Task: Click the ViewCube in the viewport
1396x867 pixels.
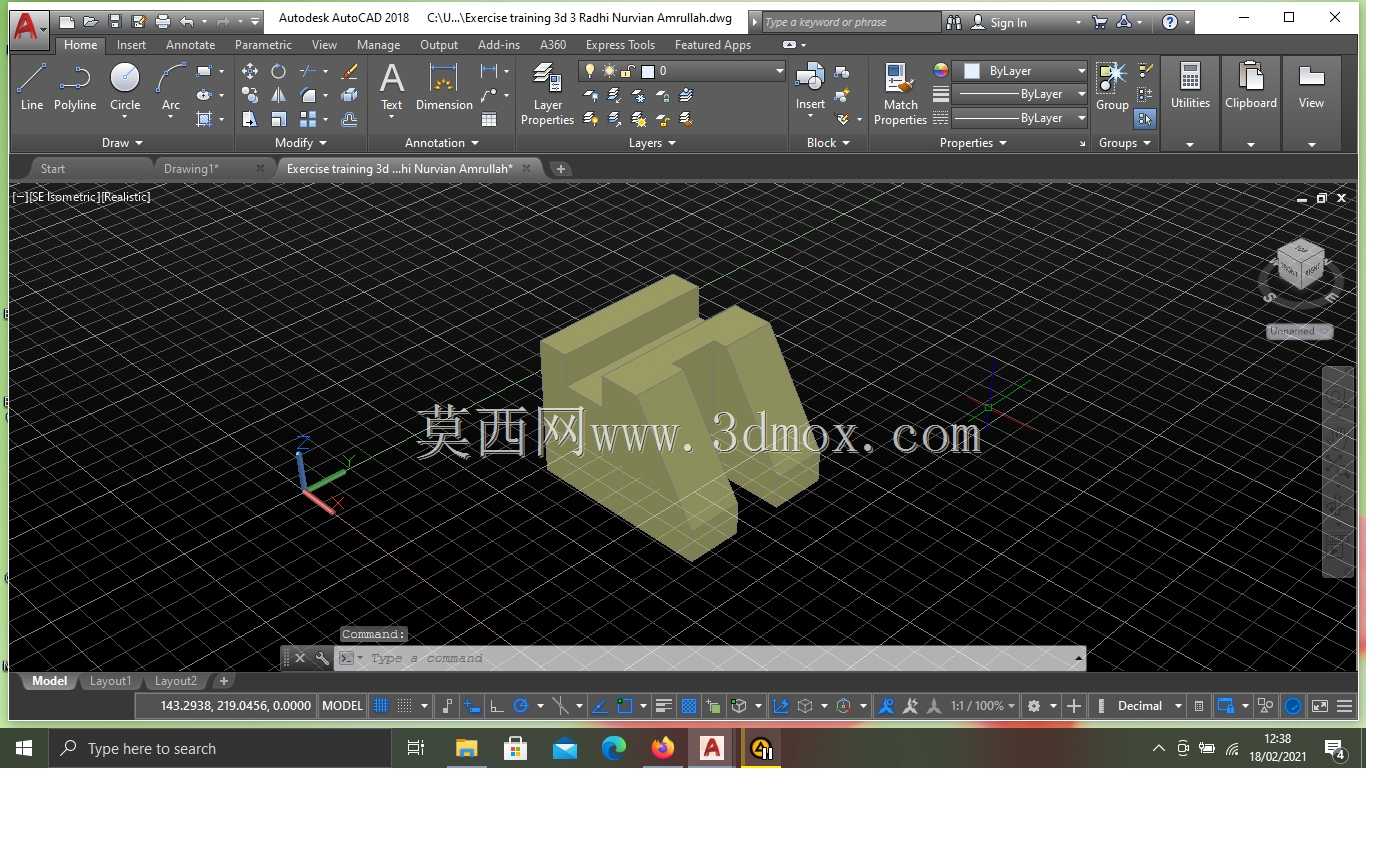Action: 1300,266
